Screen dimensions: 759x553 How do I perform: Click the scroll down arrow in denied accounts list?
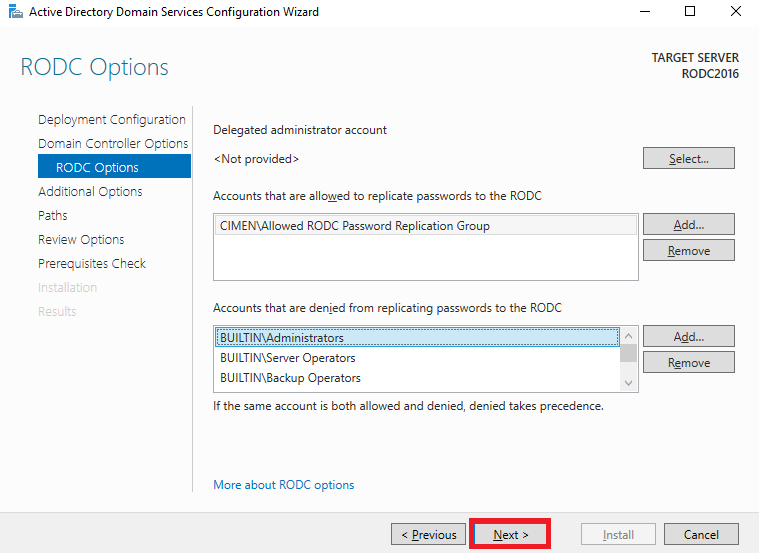coord(628,383)
